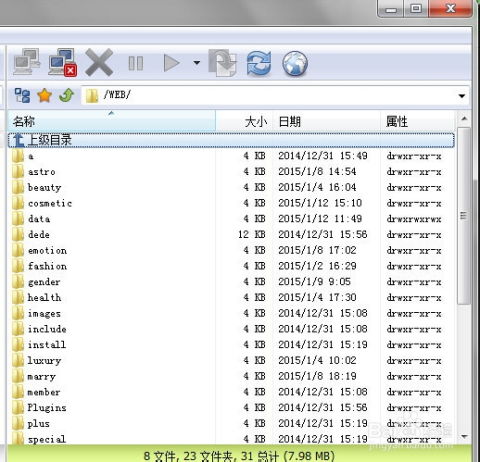Click the date 2015/1/8 18:19 cell
Image resolution: width=480 pixels, height=462 pixels.
click(317, 376)
